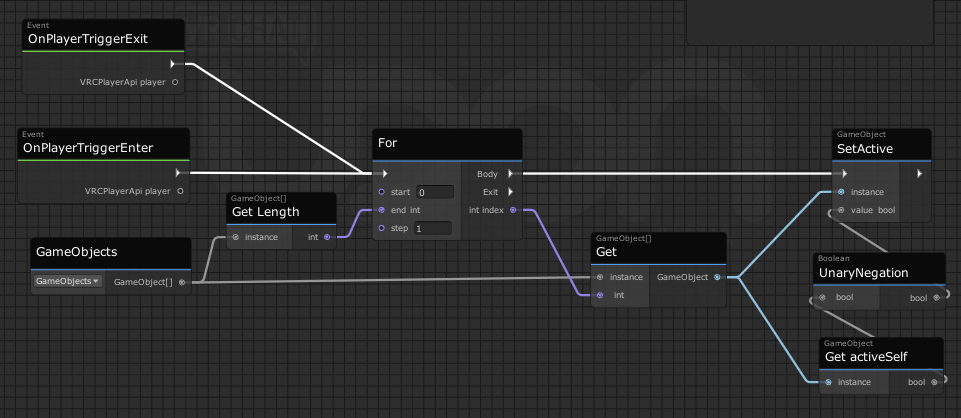Select the UnaryNegation node title

[x=864, y=273]
